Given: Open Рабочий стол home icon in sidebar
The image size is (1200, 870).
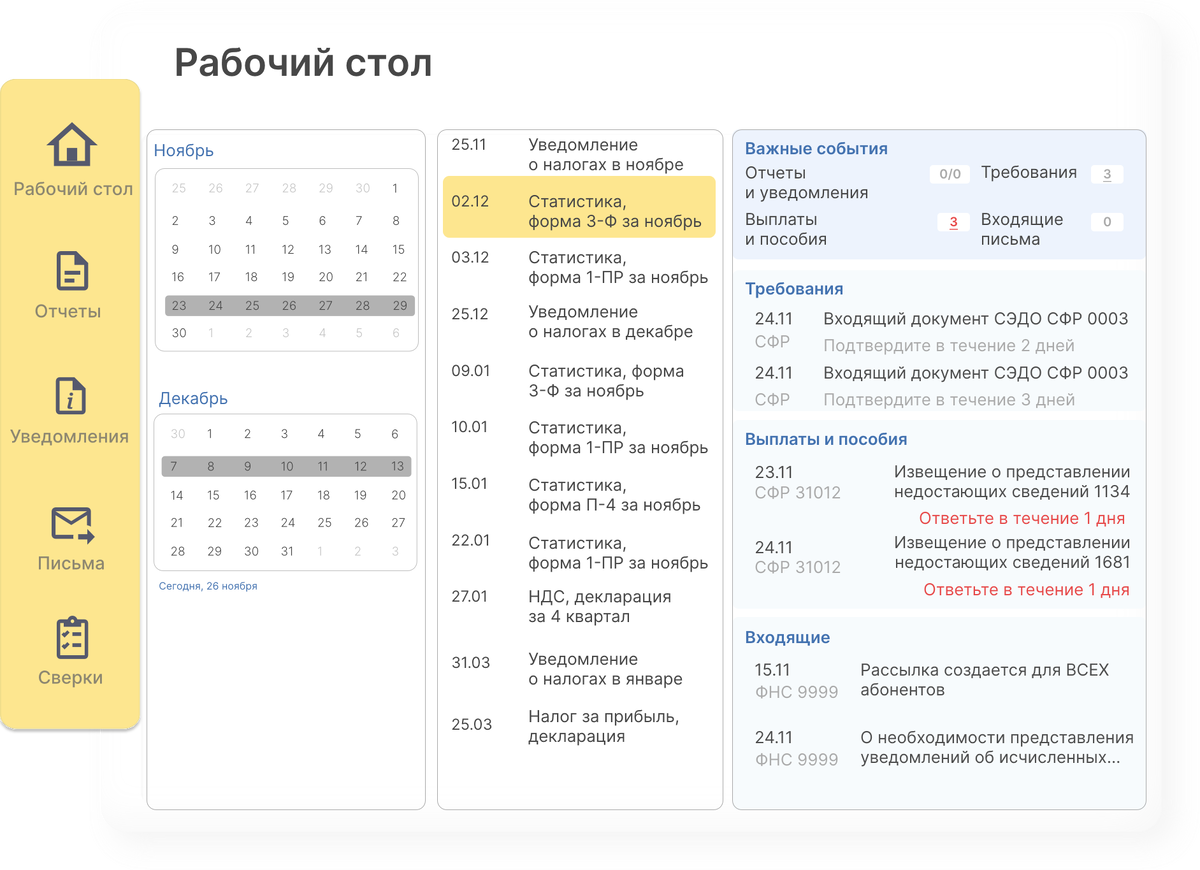Looking at the screenshot, I should 72,145.
